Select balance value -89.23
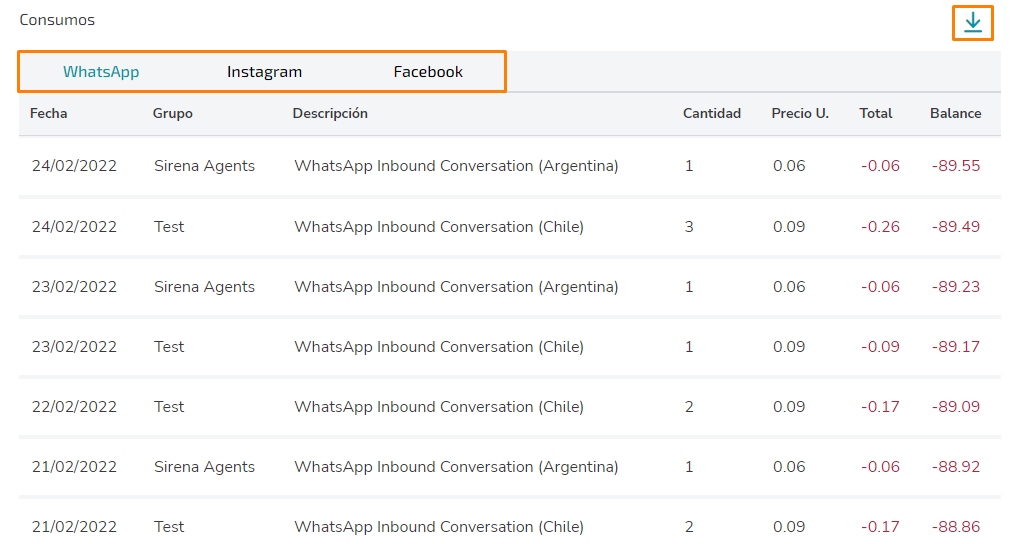Screen dimensions: 1012x544 coord(956,287)
